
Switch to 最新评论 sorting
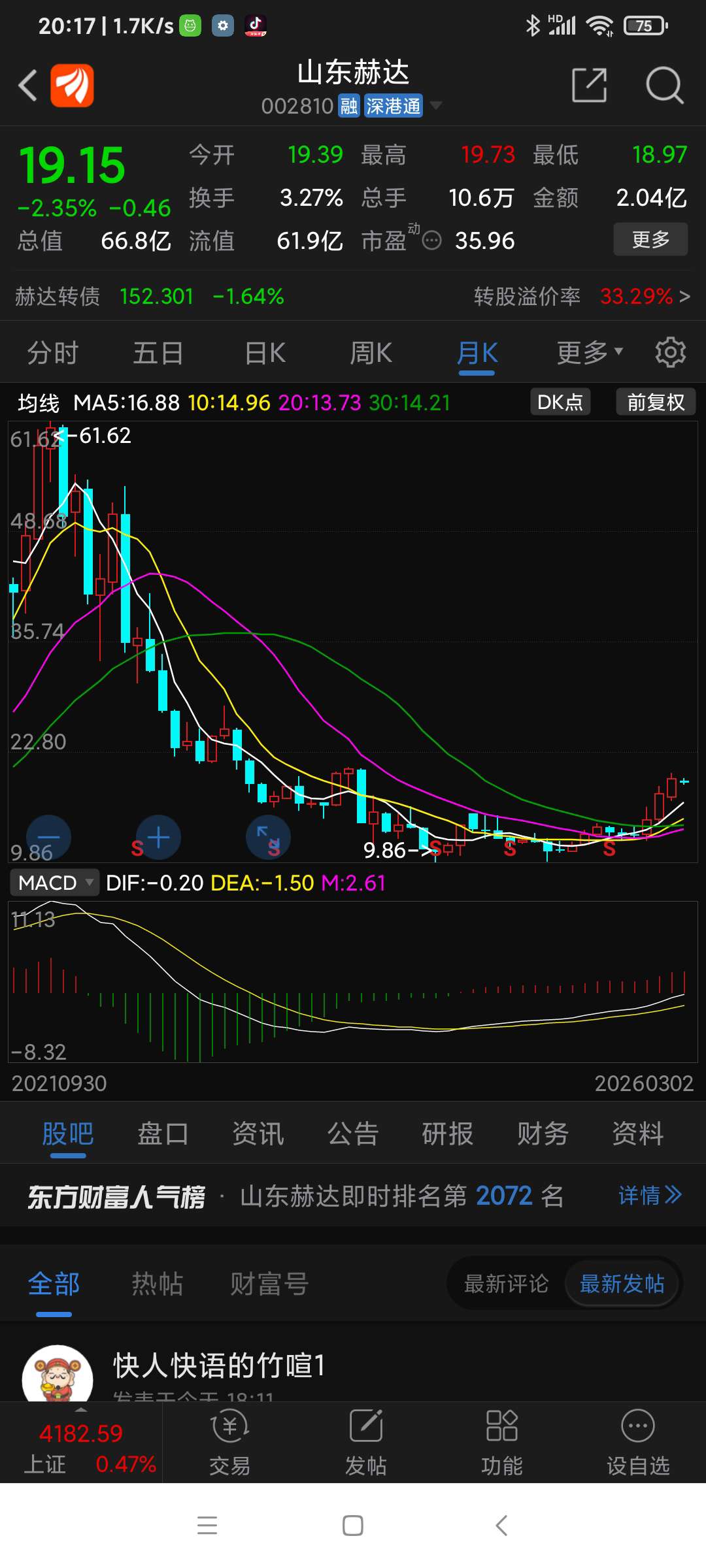507,1284
